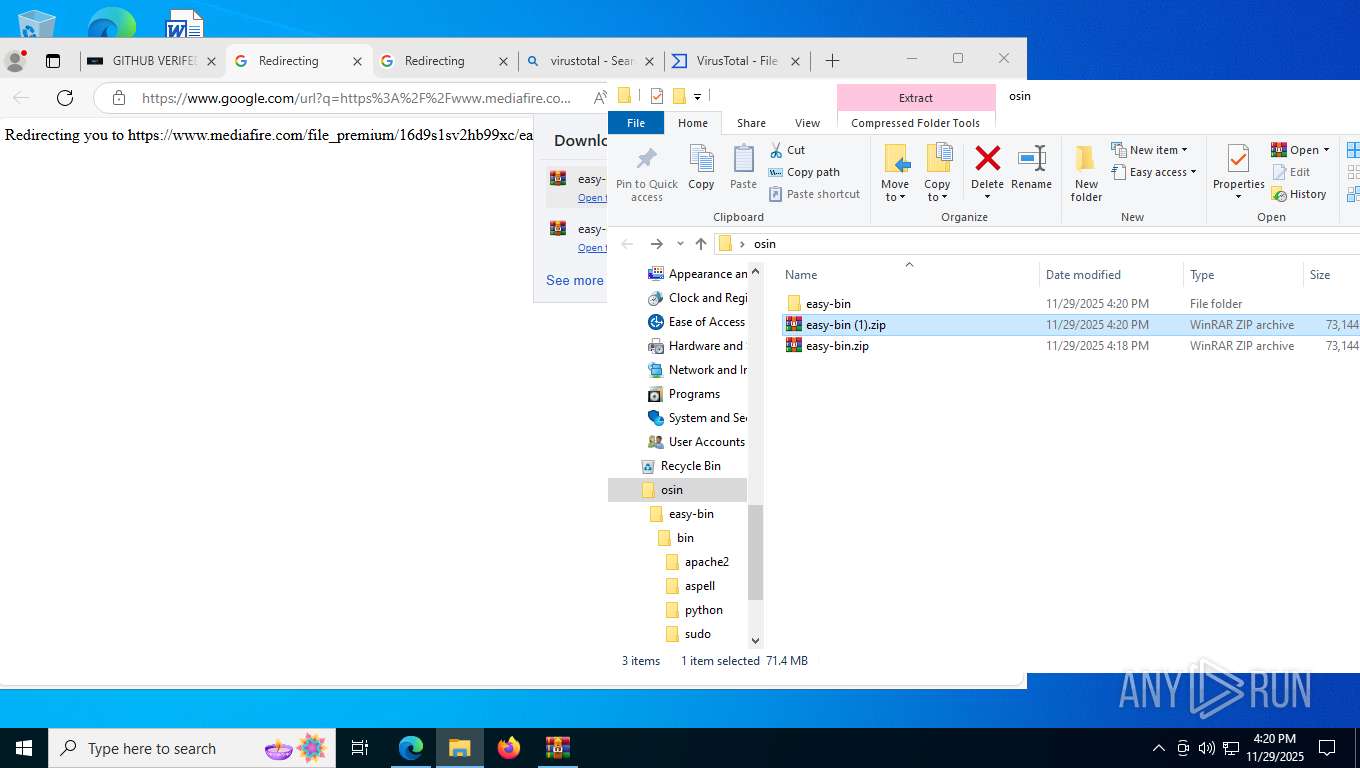Click the Edge profile avatar icon
This screenshot has width=1360, height=768.
[x=15, y=61]
